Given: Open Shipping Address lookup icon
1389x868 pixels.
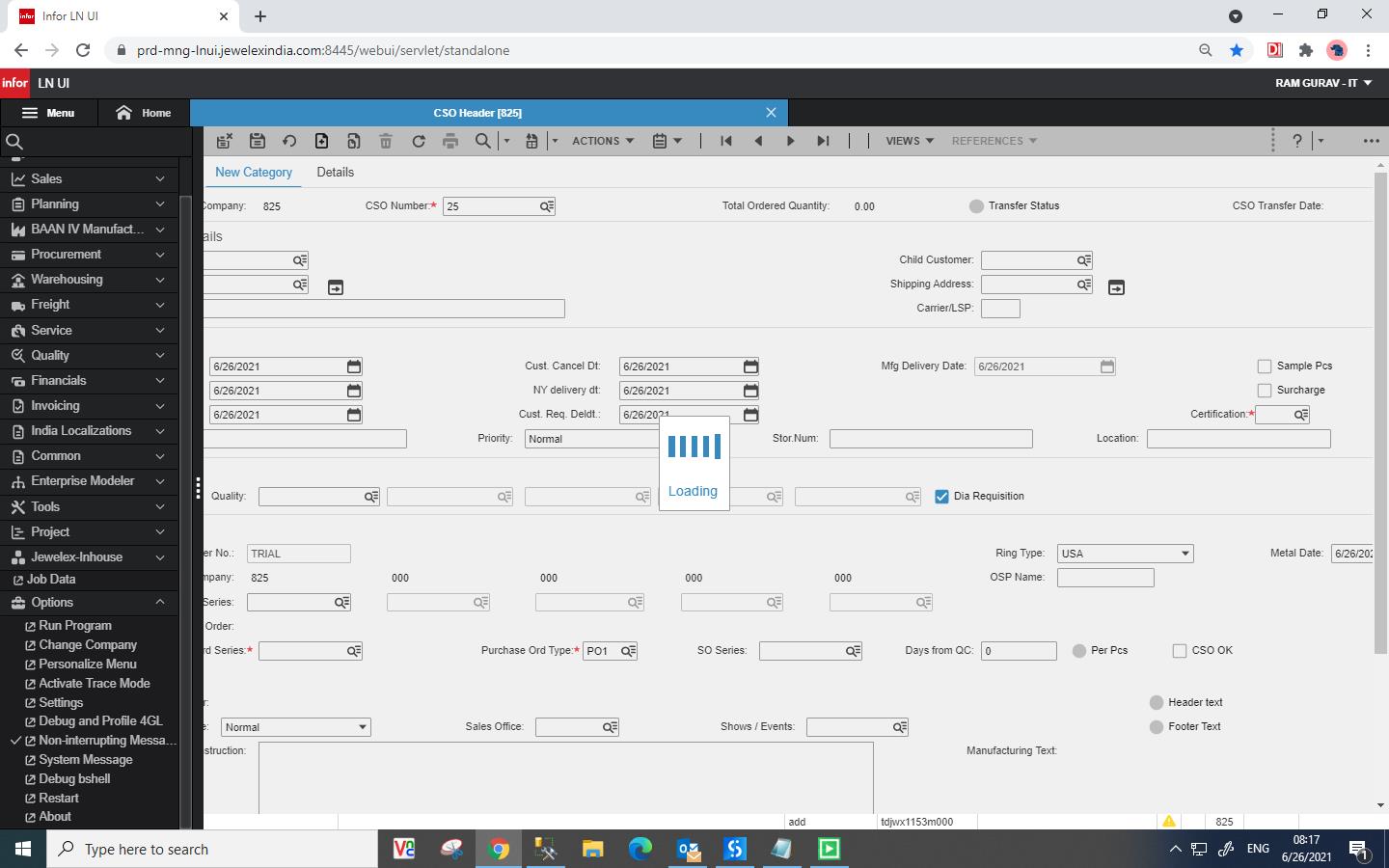Looking at the screenshot, I should (1084, 285).
